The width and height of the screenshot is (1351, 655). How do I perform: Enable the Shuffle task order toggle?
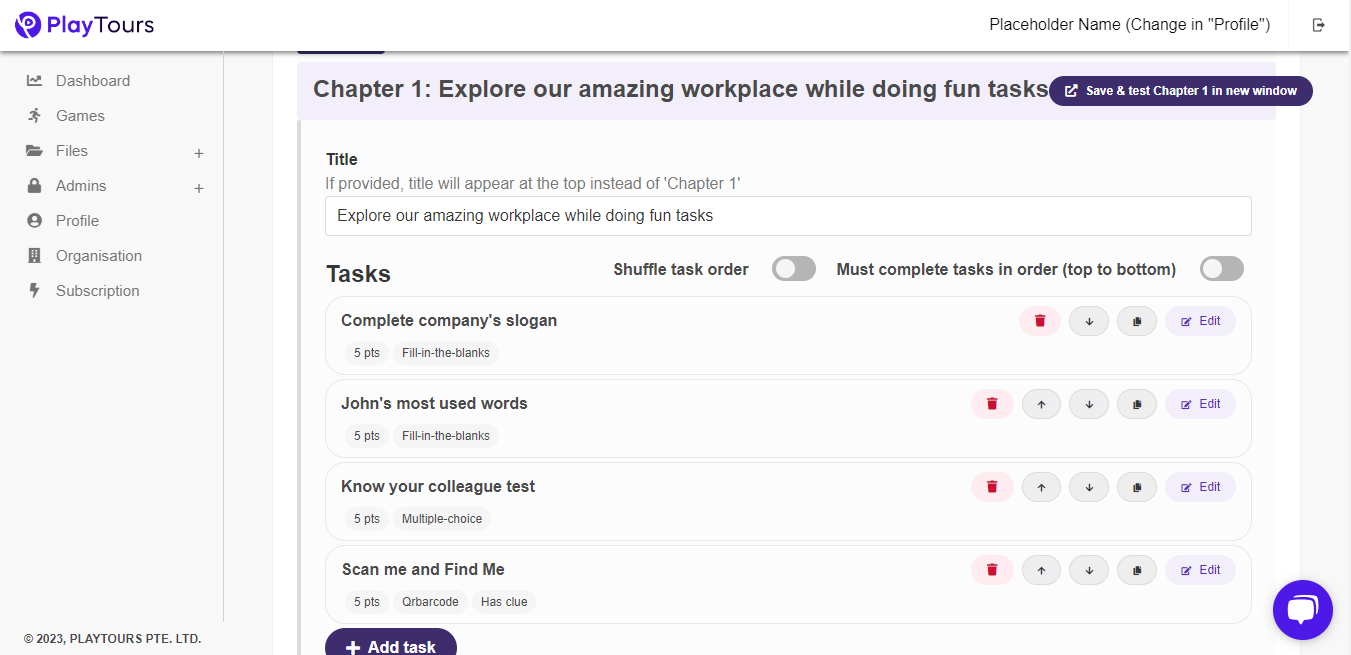[x=794, y=269]
